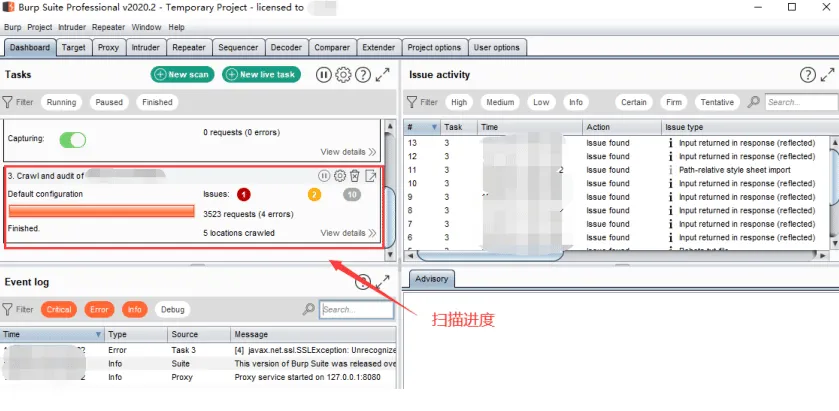Toggle the Running tasks filter
Image resolution: width=839 pixels, height=411 pixels.
tap(61, 102)
